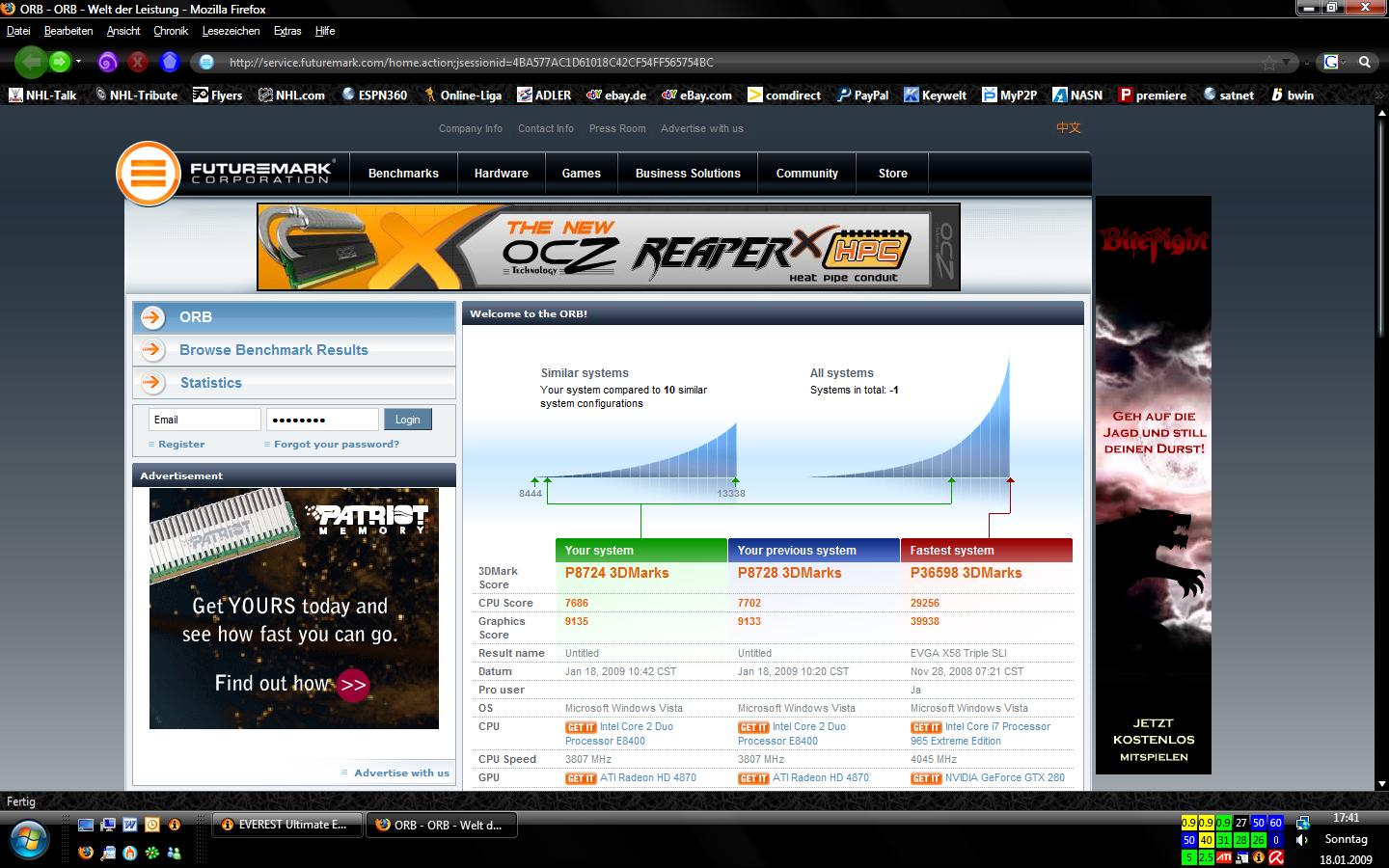Open the premiere bookmark

(1153, 95)
